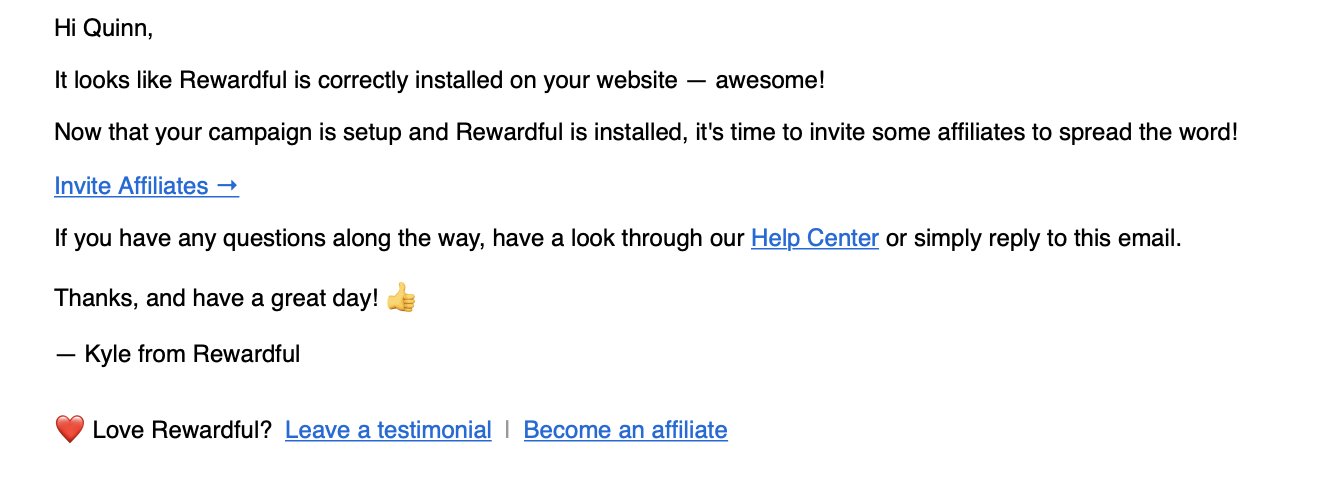Screen dimensions: 1320x484
Task: Click the thumbs-up emoji
Action: click(401, 297)
